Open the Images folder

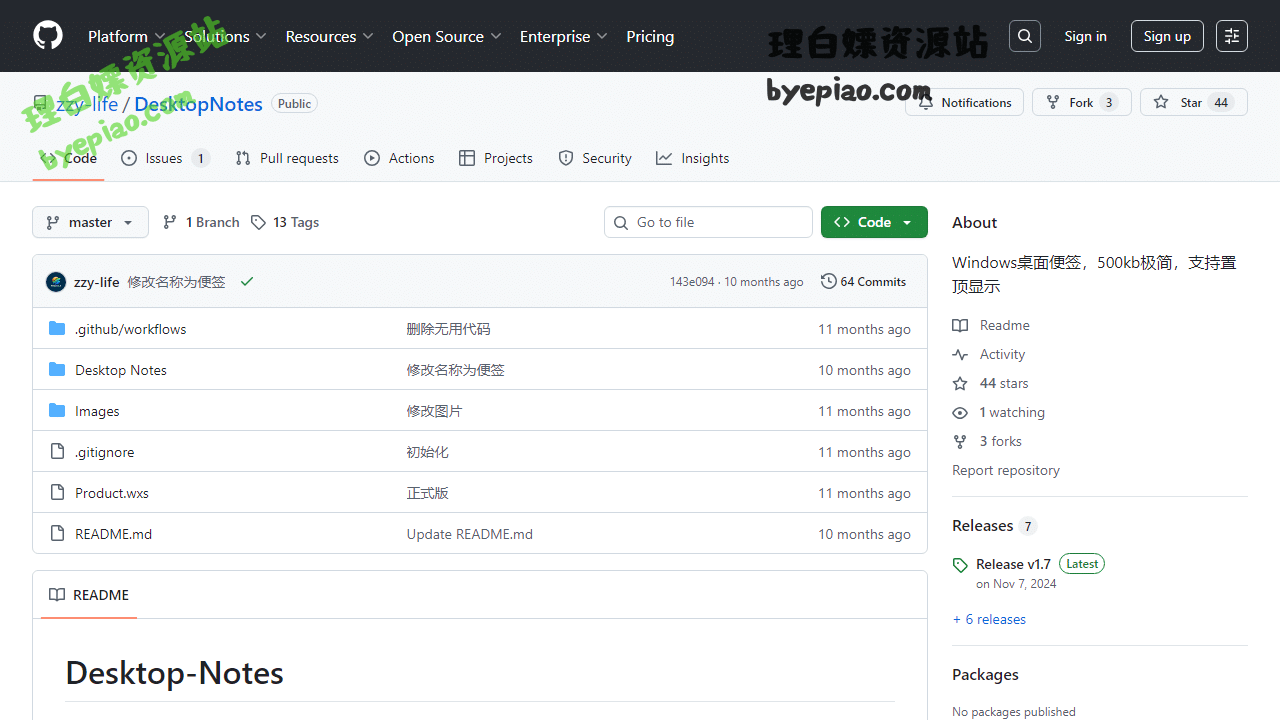click(97, 411)
